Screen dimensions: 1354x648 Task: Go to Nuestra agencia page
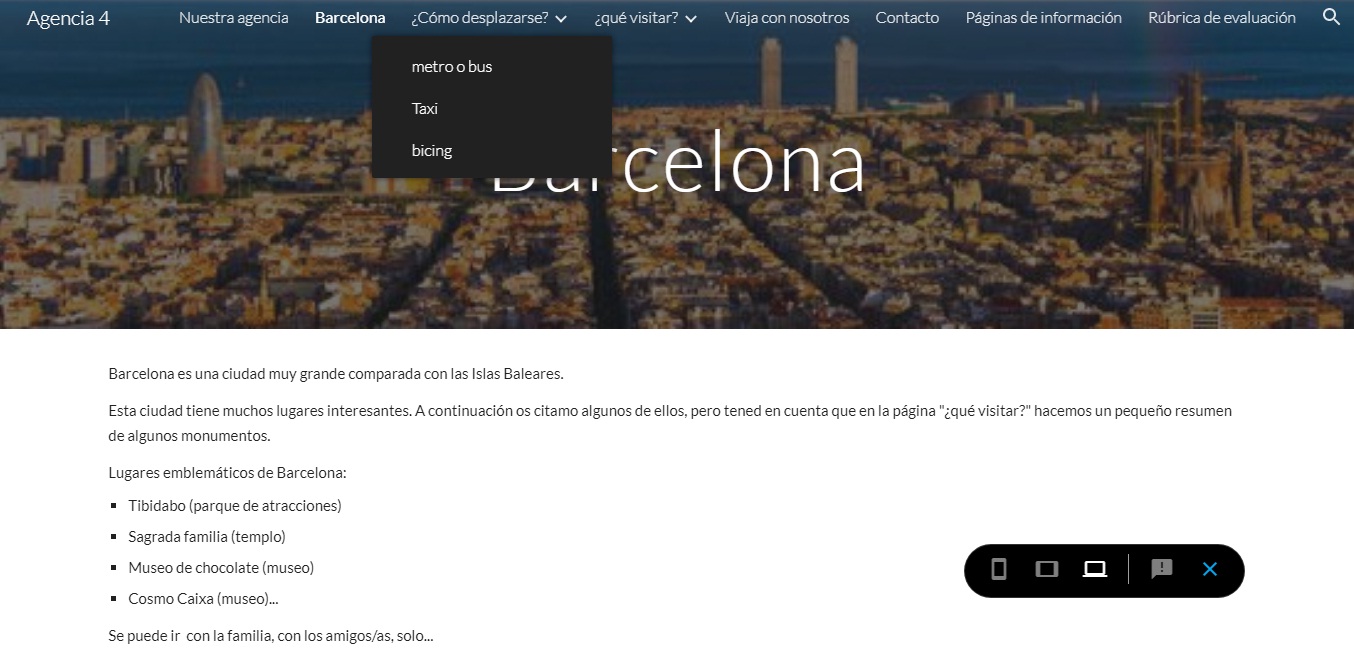pyautogui.click(x=234, y=18)
